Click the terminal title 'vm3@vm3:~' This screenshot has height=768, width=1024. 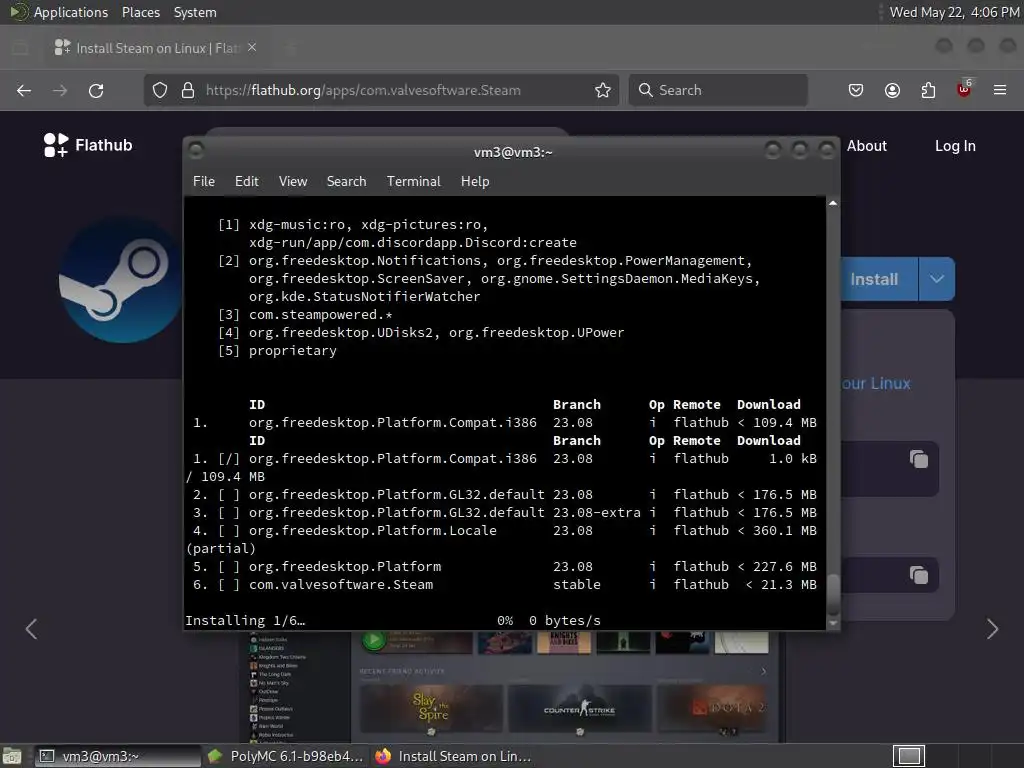tap(513, 152)
